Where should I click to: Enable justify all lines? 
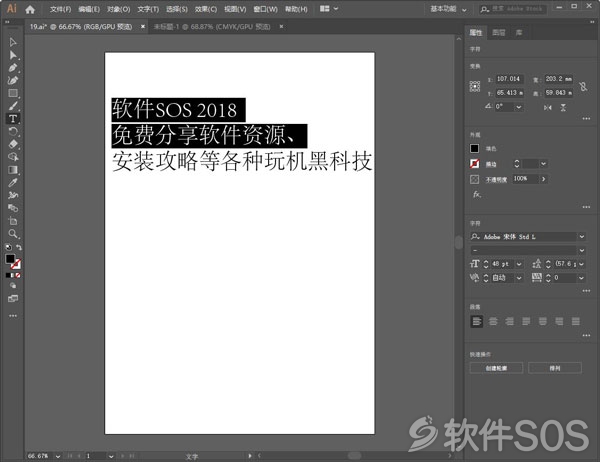point(576,322)
